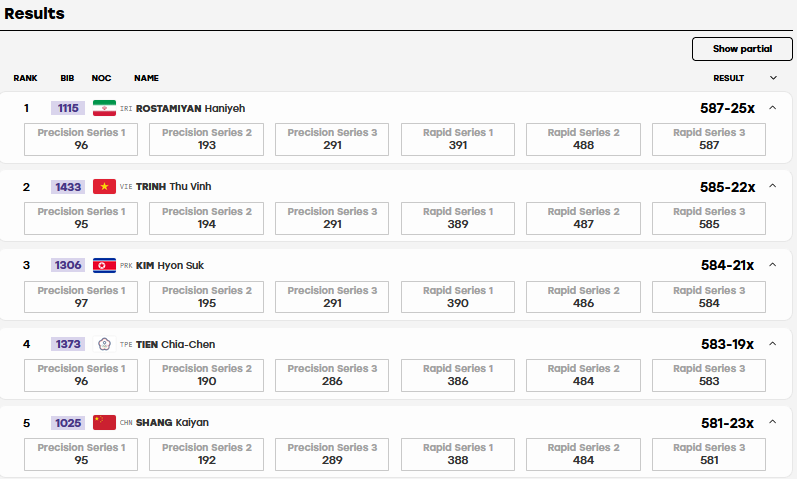The width and height of the screenshot is (797, 479).
Task: Sort by the RANK column header
Action: 25,78
